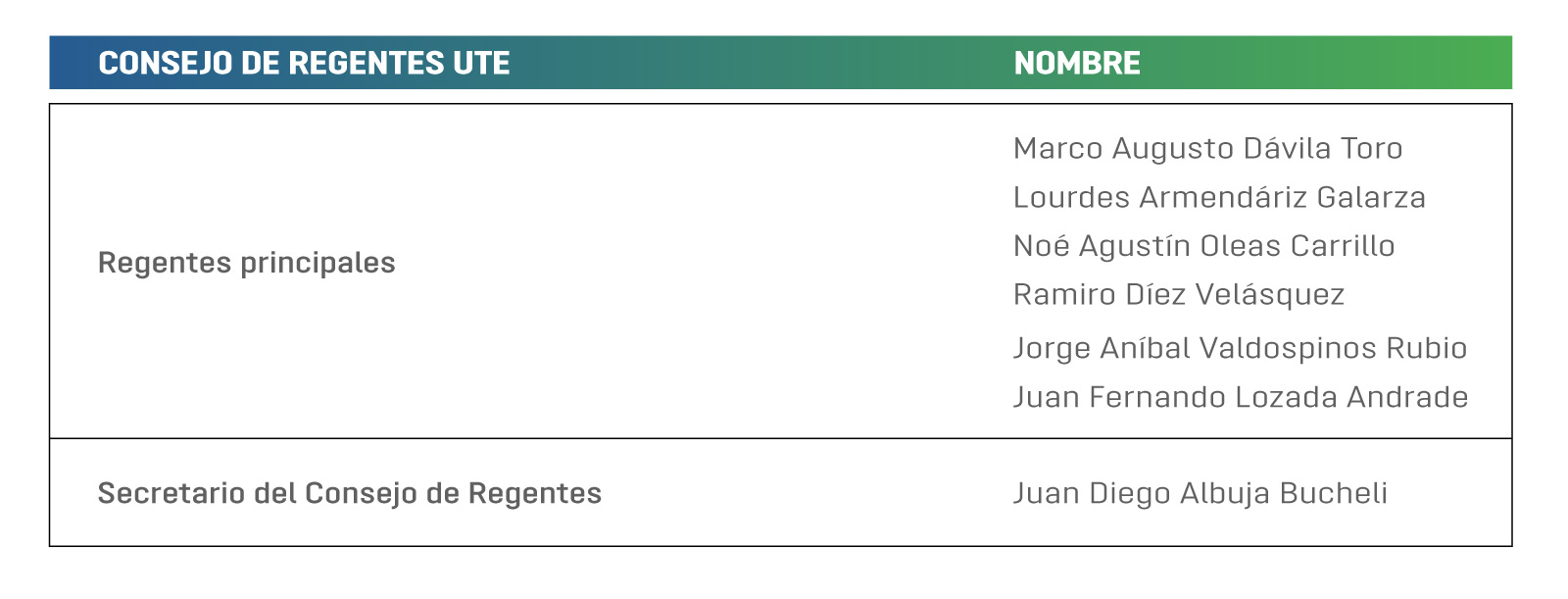Select the "Regentes principales" row label
Image resolution: width=1568 pixels, height=599 pixels.
(246, 263)
